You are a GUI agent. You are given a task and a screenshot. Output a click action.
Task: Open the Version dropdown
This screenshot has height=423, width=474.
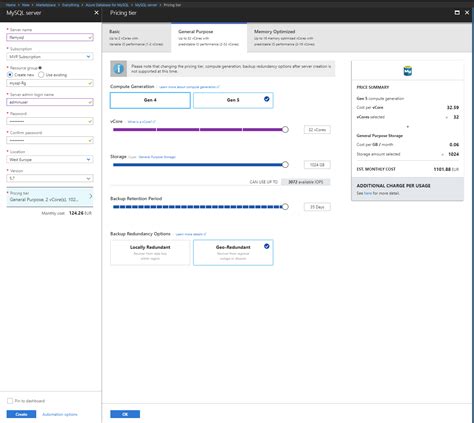pos(50,179)
